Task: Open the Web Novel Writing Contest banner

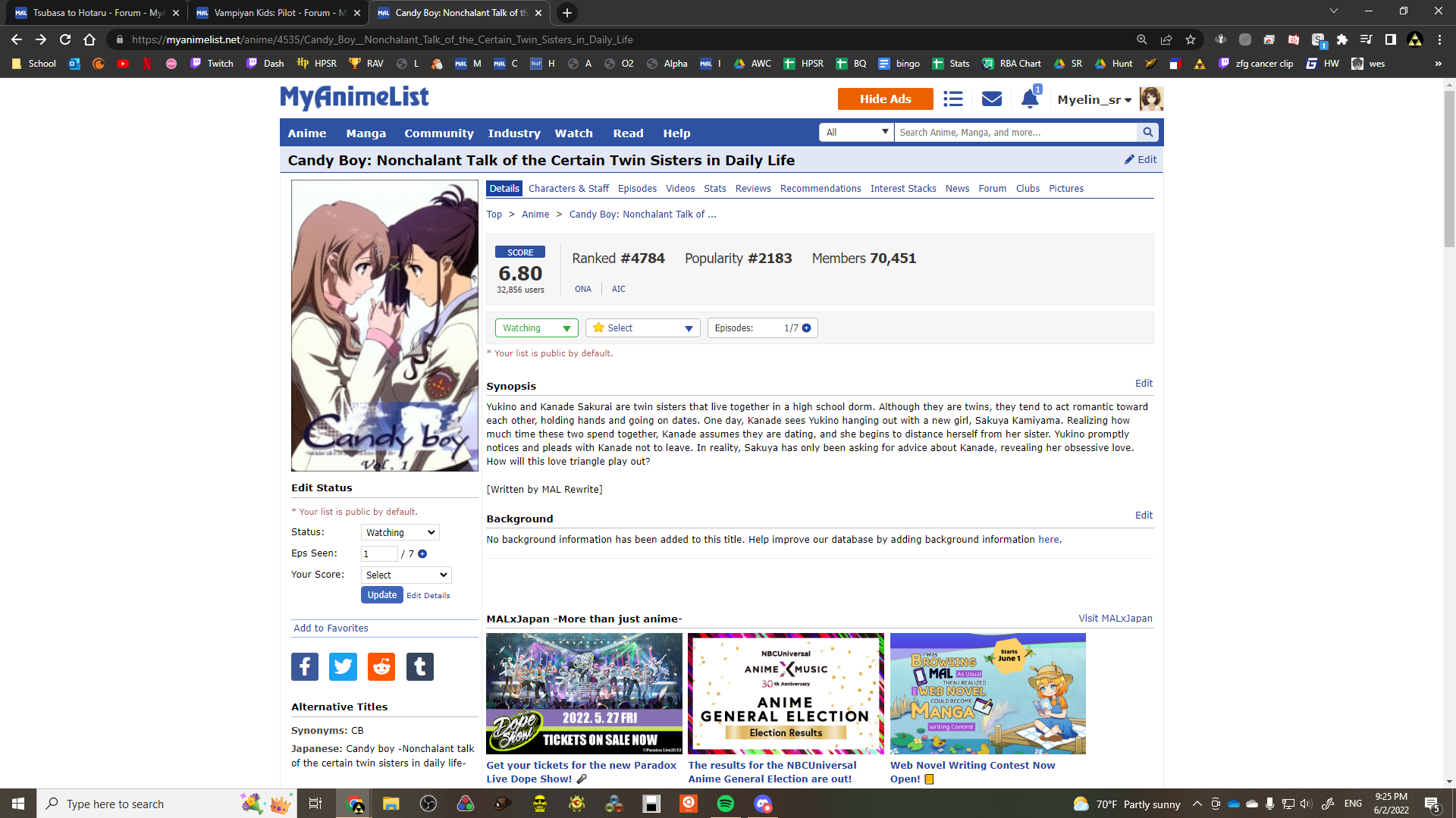Action: pyautogui.click(x=988, y=694)
